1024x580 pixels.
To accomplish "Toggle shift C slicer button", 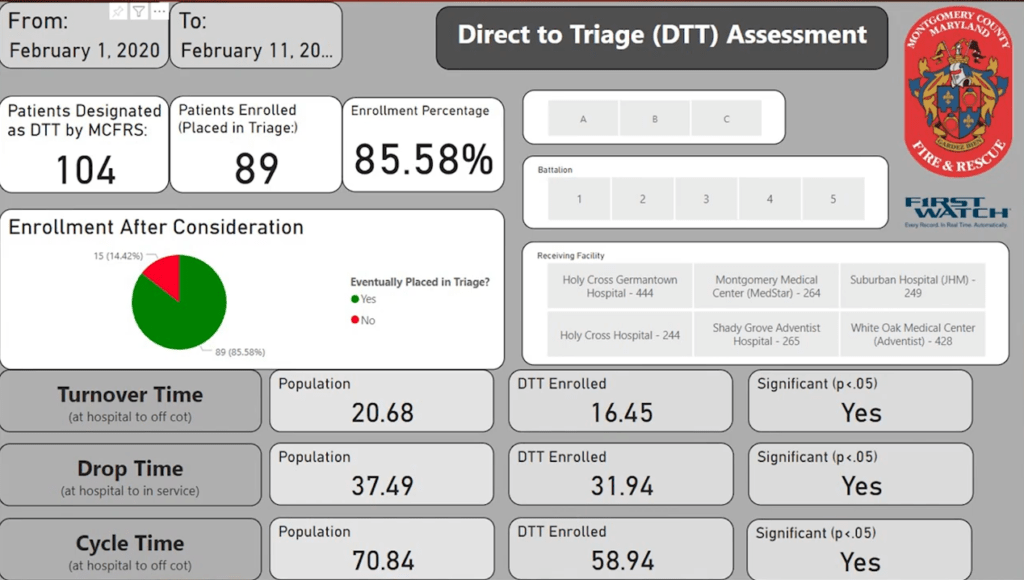I will (x=726, y=119).
